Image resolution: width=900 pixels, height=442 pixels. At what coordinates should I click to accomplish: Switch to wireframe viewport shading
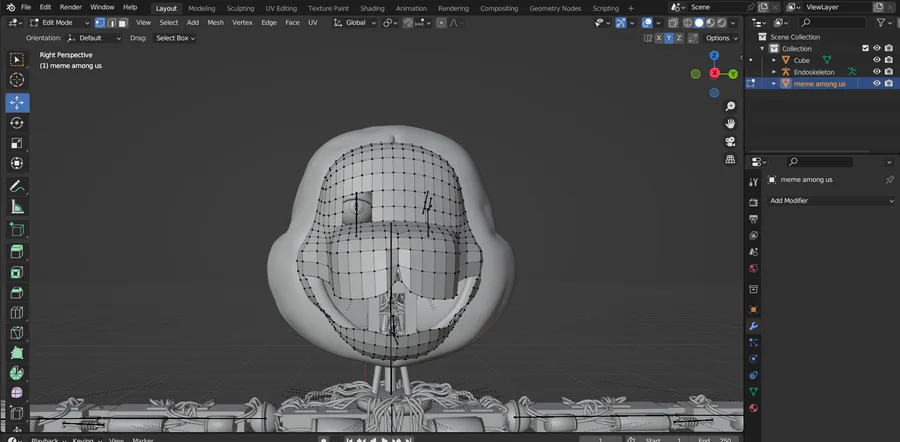pyautogui.click(x=688, y=23)
